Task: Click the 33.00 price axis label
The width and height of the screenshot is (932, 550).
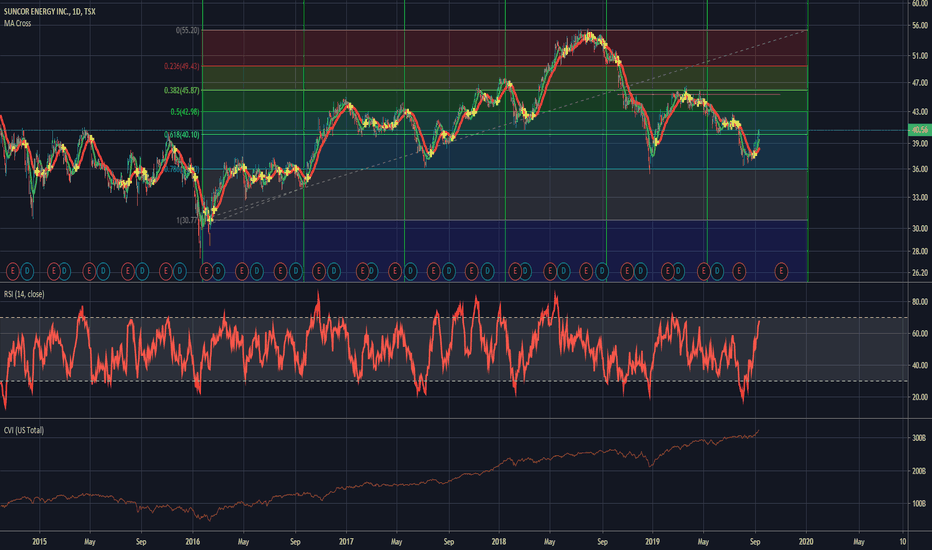Action: (920, 197)
